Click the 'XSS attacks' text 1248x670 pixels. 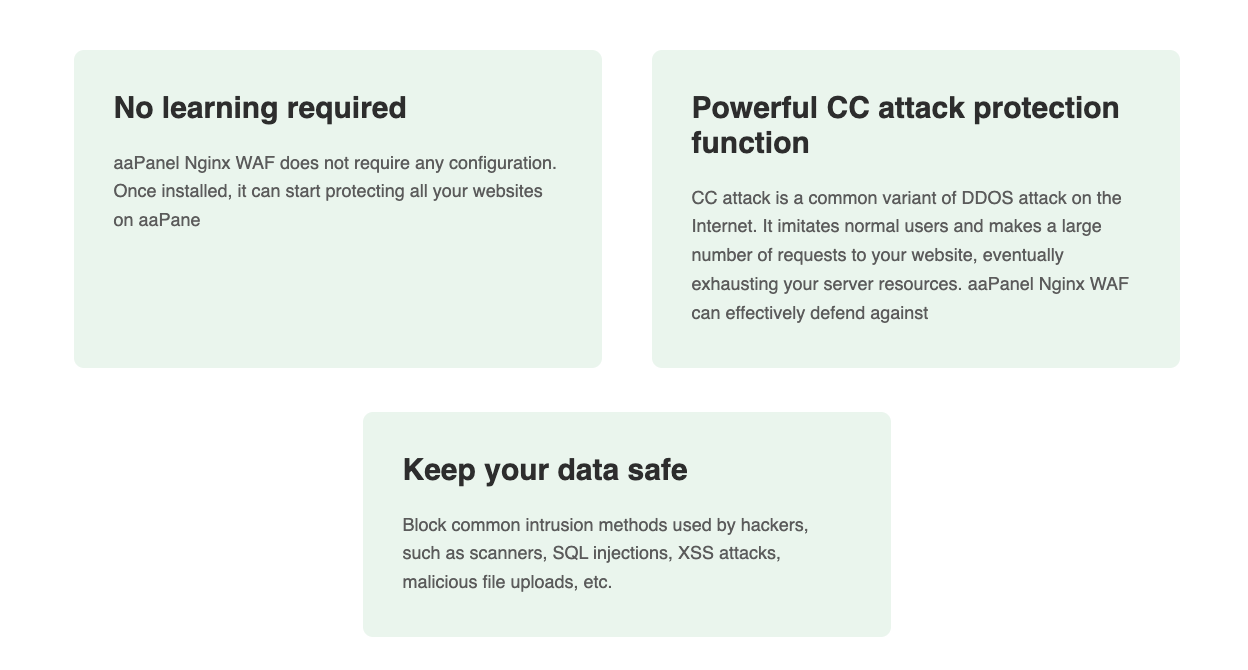click(x=728, y=553)
